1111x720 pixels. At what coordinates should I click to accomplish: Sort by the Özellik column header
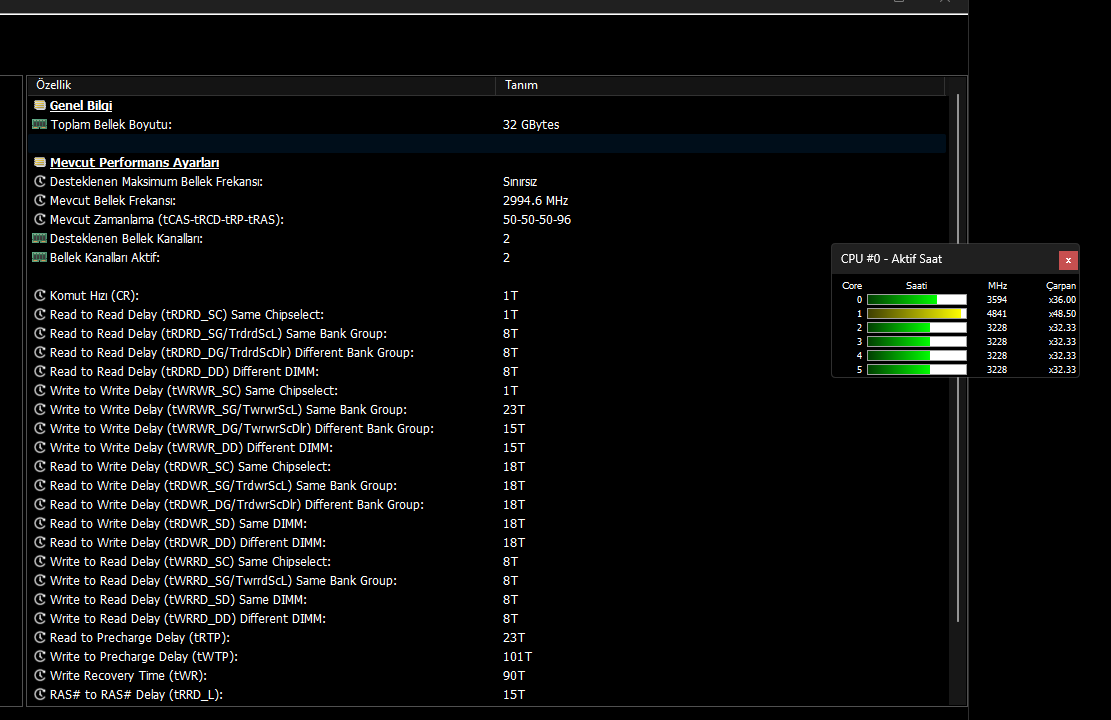coord(261,85)
